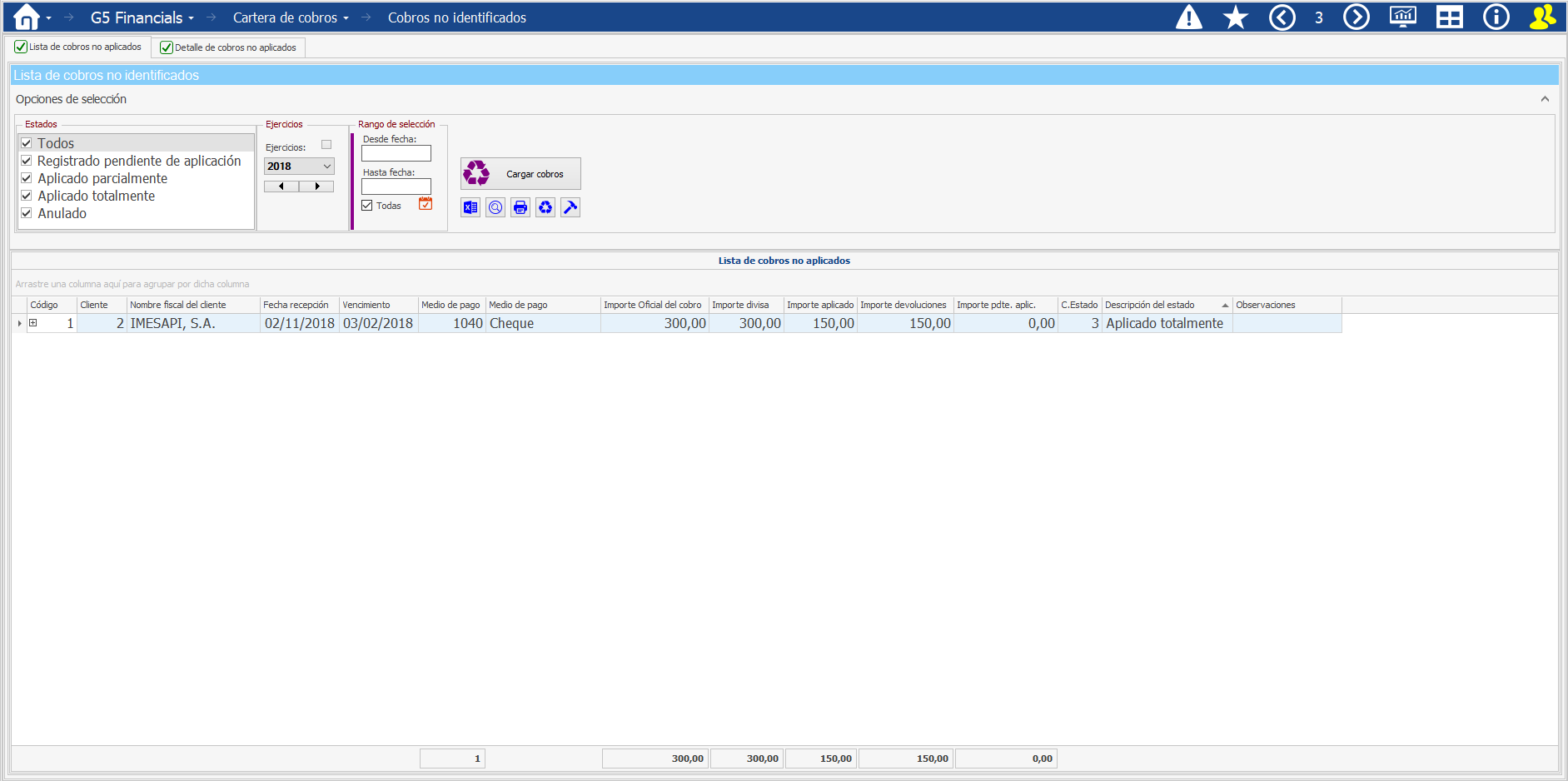Collapse the Opciones de selección panel
Screen dimensions: 1568x781
tap(1545, 99)
